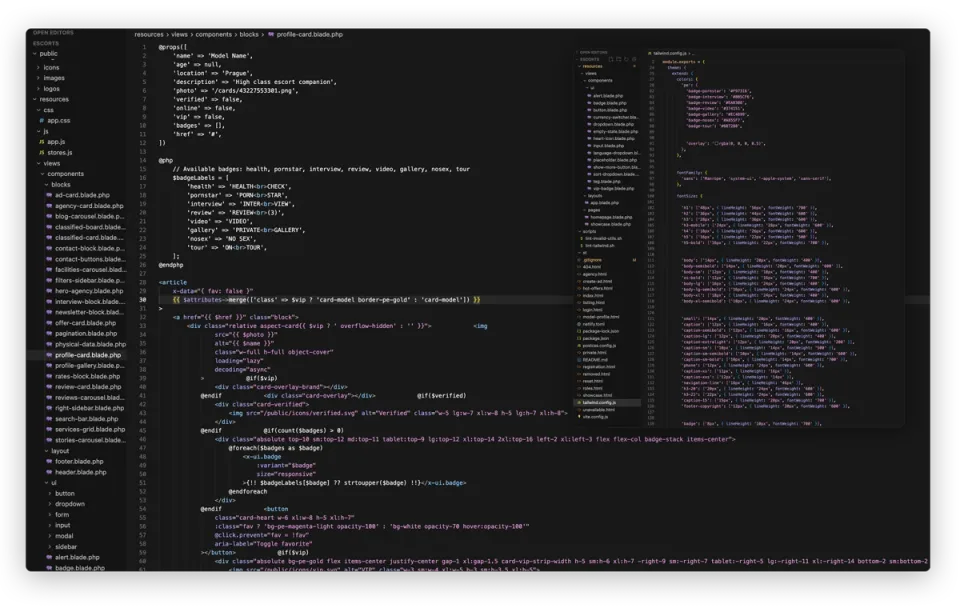
Task: Click the Collapse Folders icon in inset explorer
Action: click(x=634, y=59)
